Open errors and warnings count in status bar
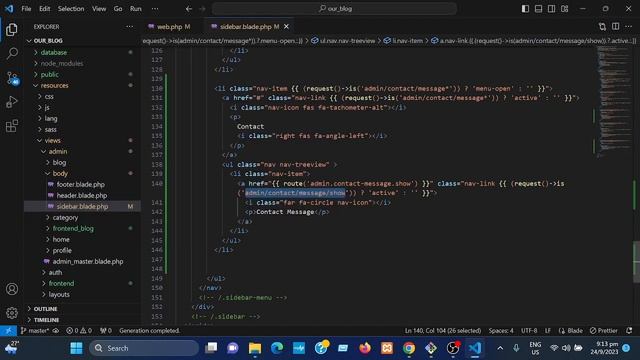 (x=79, y=331)
